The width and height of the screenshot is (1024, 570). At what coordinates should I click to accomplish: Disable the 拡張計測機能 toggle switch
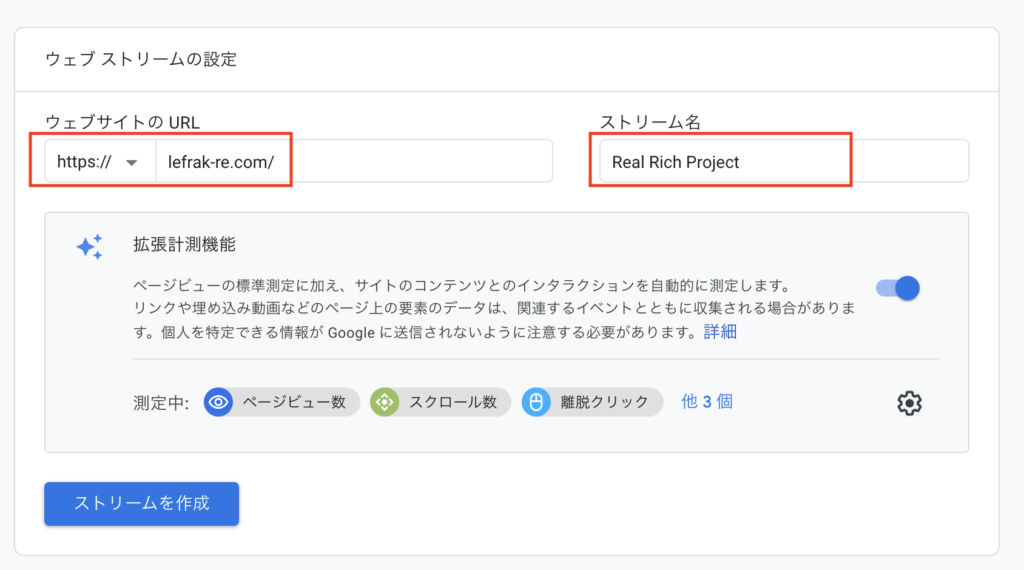click(898, 288)
